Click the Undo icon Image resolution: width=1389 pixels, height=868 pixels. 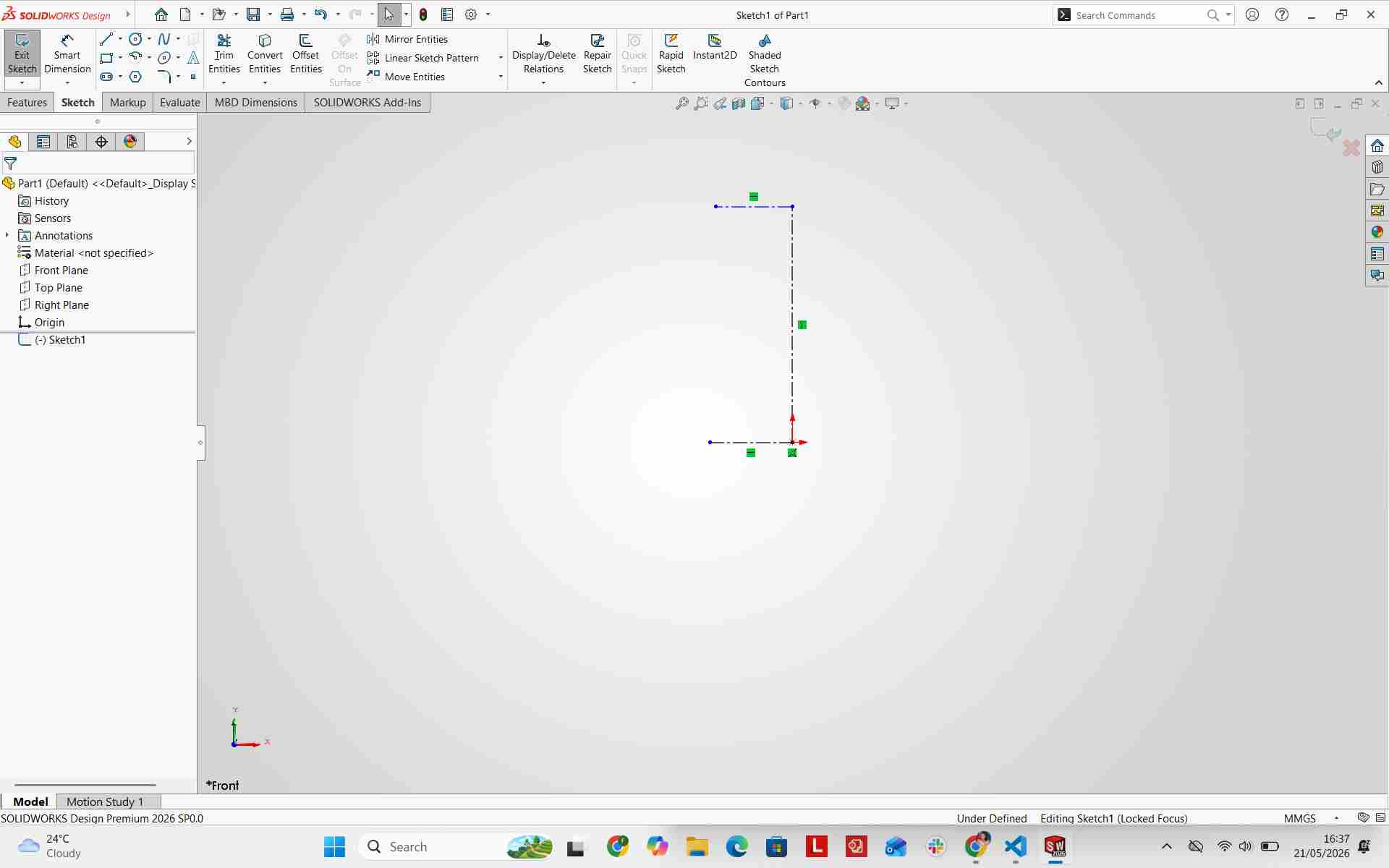pyautogui.click(x=321, y=14)
